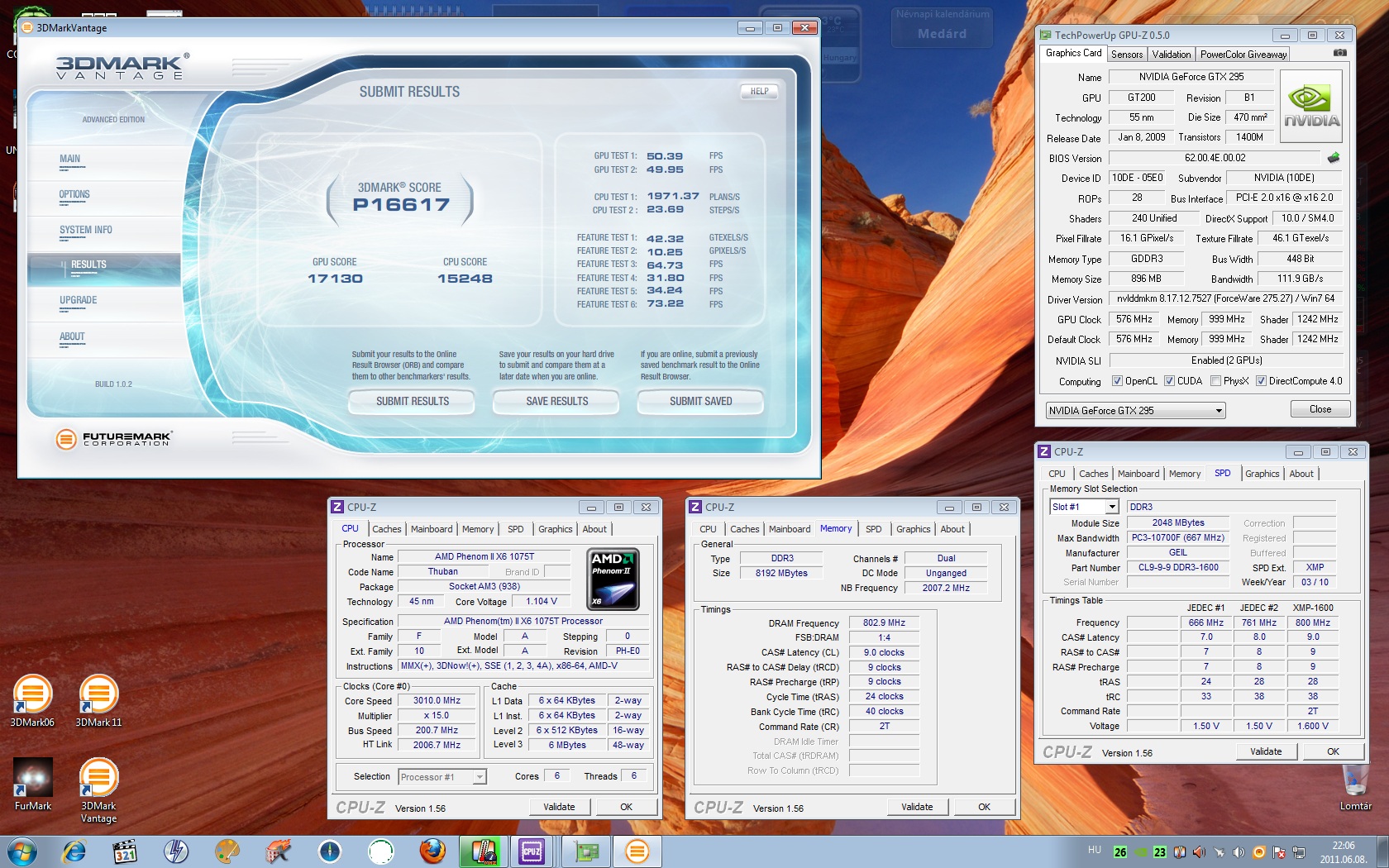Click the BIOS save chip icon in GPU-Z
Image resolution: width=1389 pixels, height=868 pixels.
[1333, 157]
